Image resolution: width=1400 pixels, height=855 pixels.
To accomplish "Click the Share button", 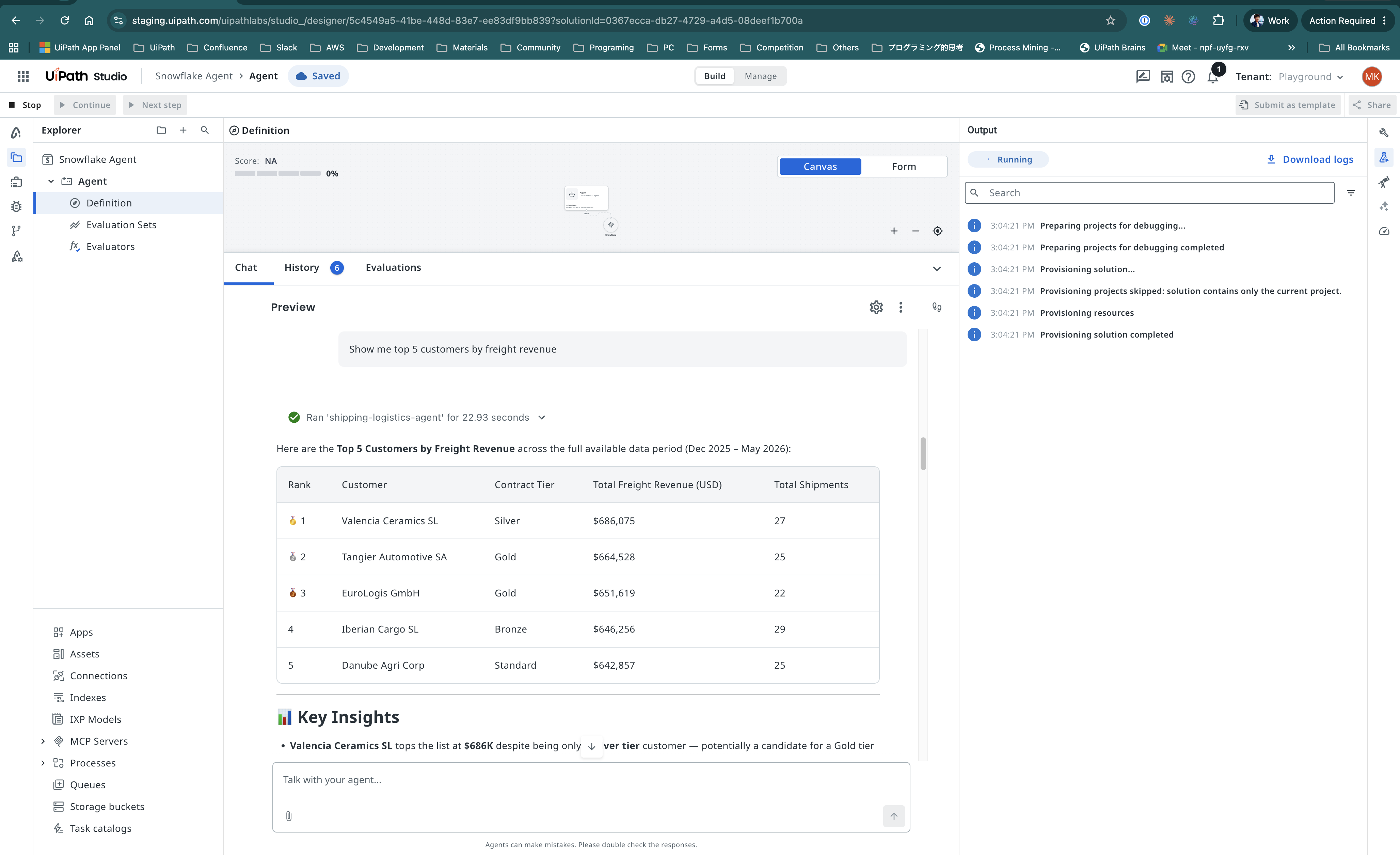I will tap(1372, 105).
